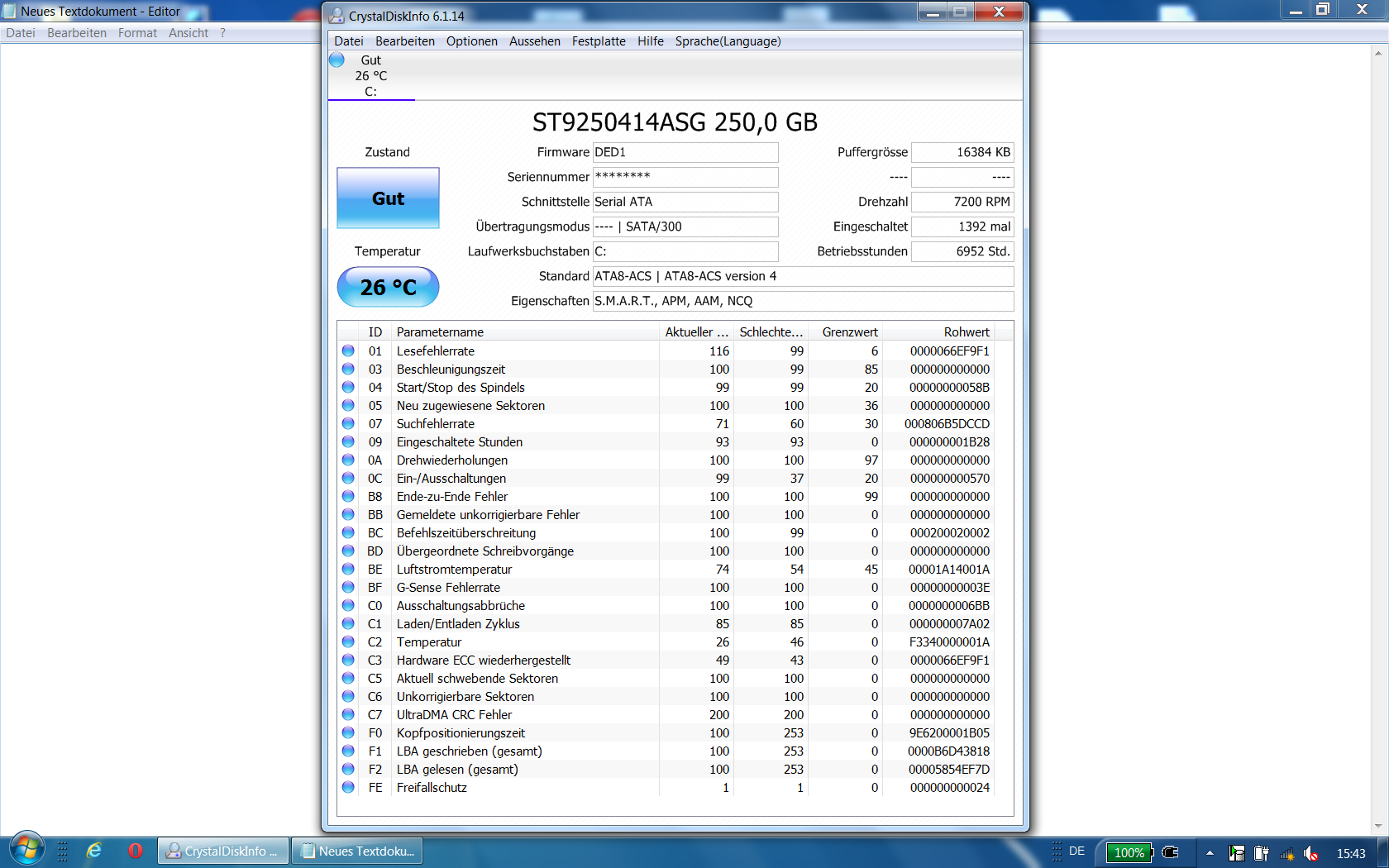Image resolution: width=1389 pixels, height=868 pixels.
Task: Click the status circle beside Unkorrigierbare Sektoren
Action: (348, 696)
